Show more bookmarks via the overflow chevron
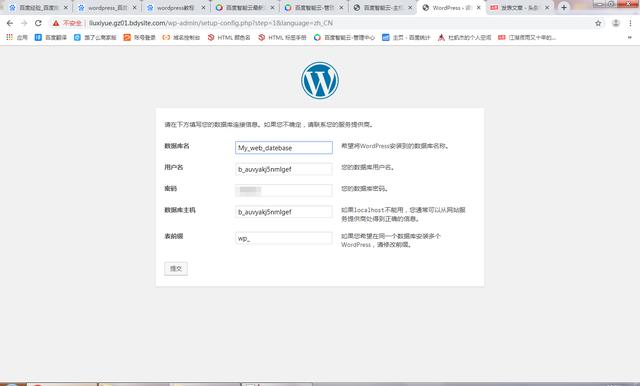Image resolution: width=640 pixels, height=386 pixels. point(630,38)
